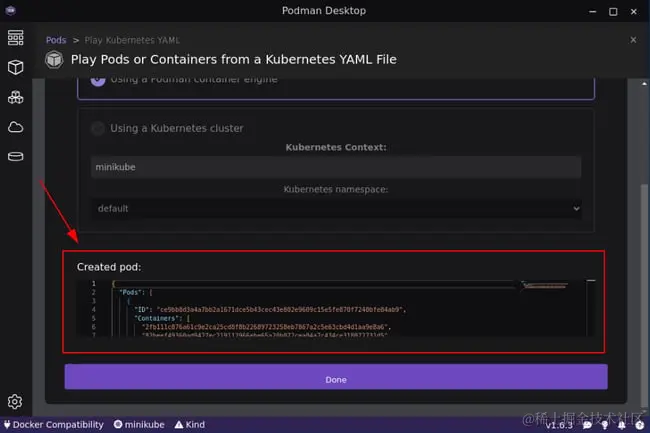
Task: Close the Play Kubernetes YAML page
Action: 633,40
